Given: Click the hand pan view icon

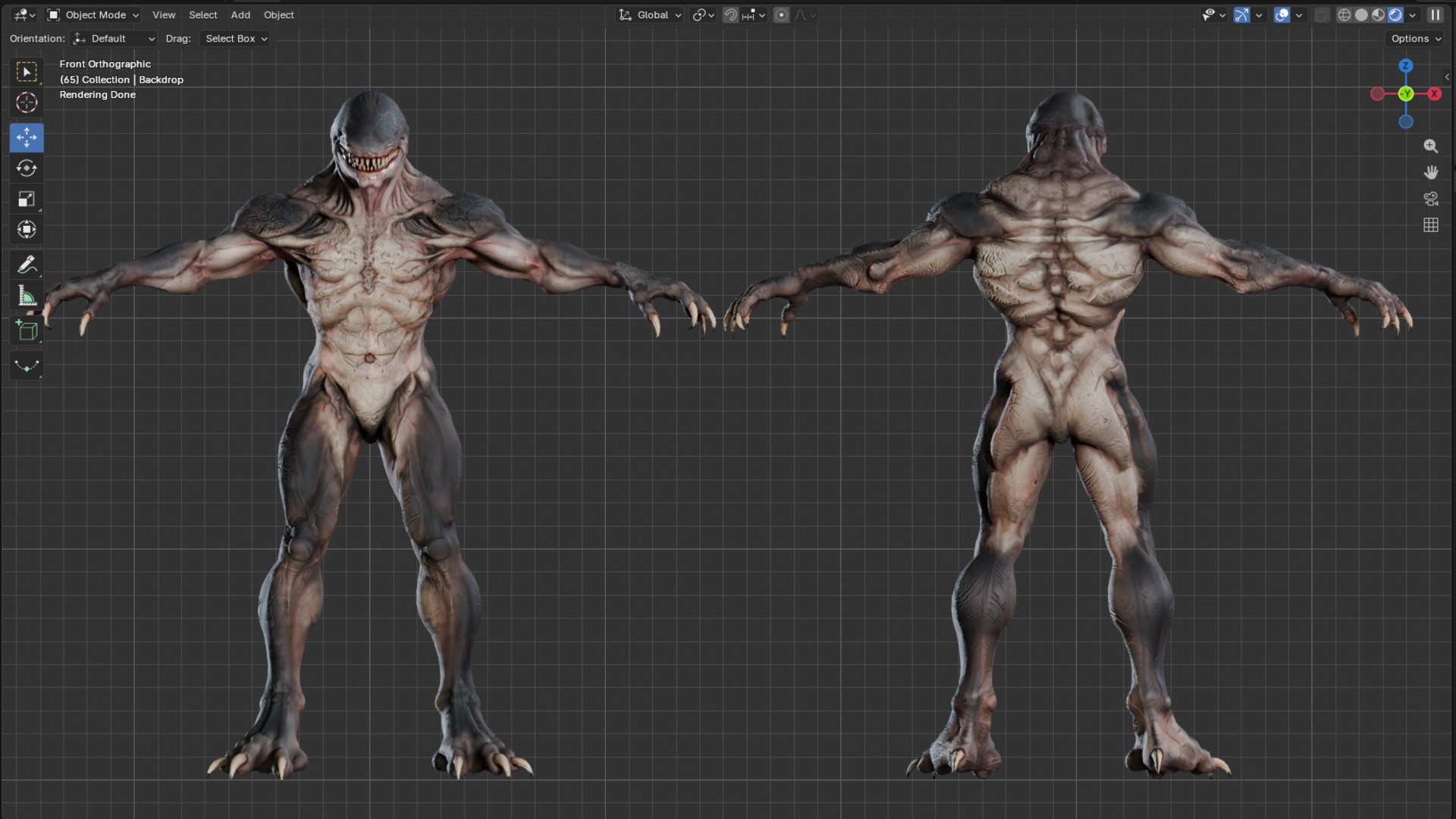Looking at the screenshot, I should click(x=1431, y=173).
